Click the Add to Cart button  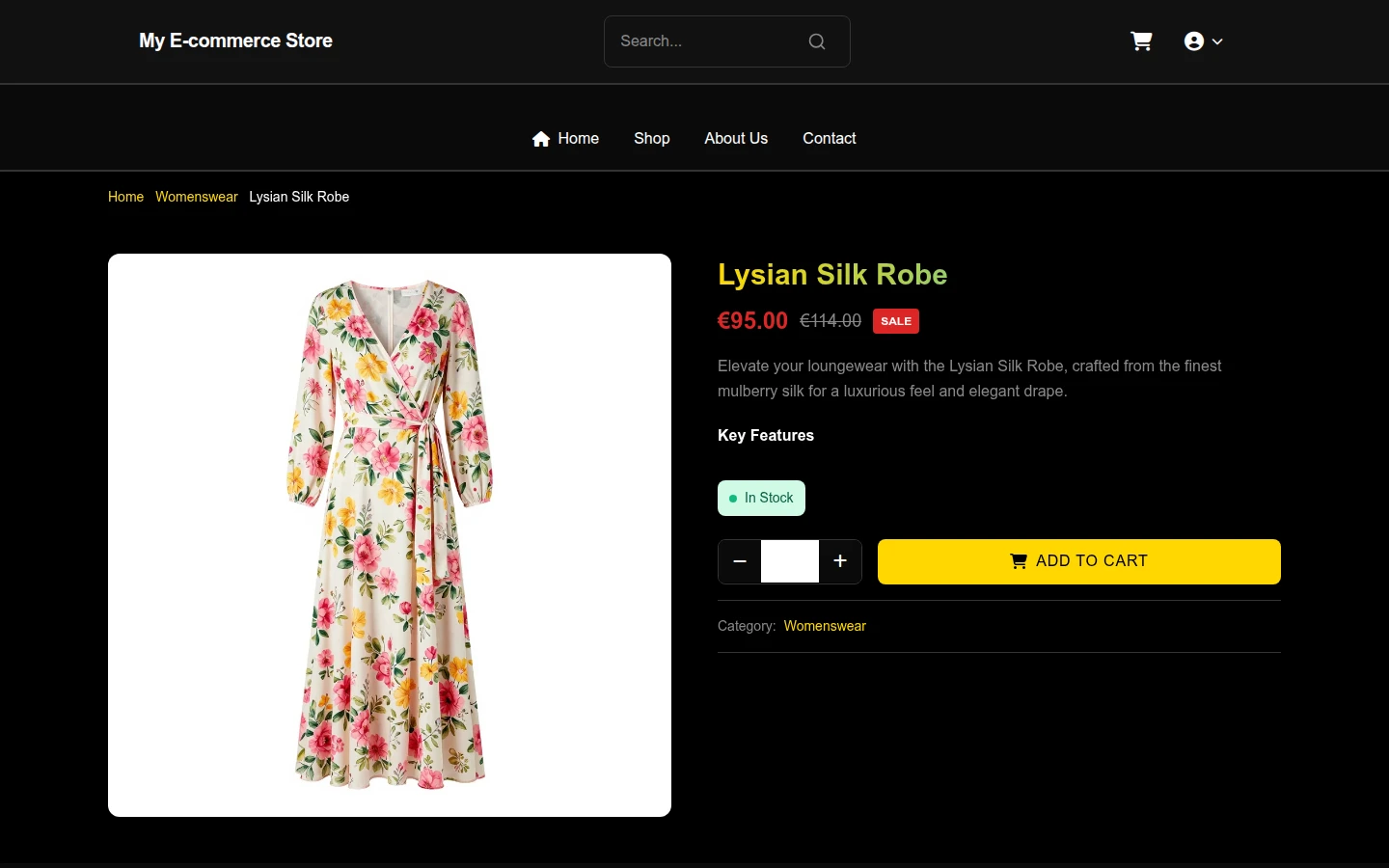point(1079,561)
